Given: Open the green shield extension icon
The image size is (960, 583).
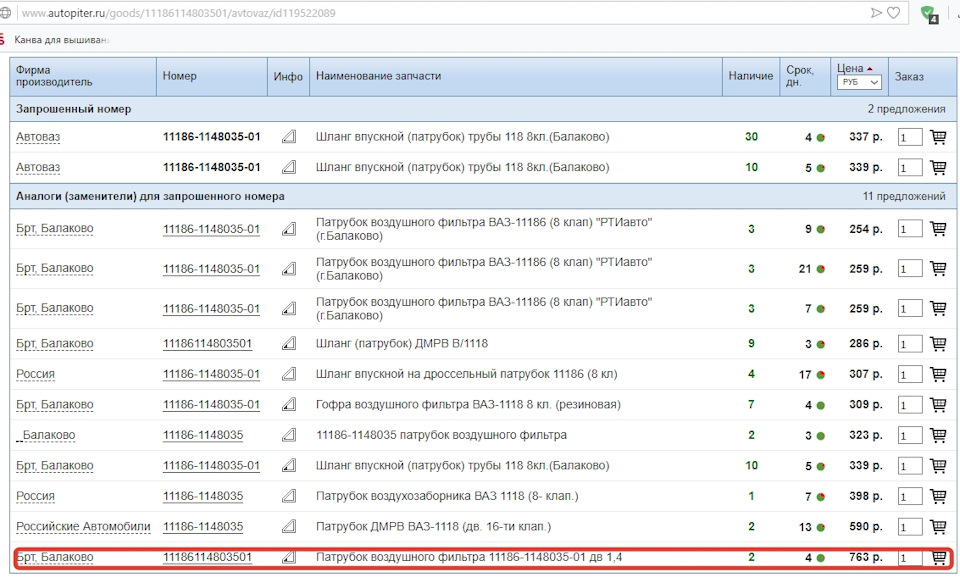Looking at the screenshot, I should pos(929,14).
